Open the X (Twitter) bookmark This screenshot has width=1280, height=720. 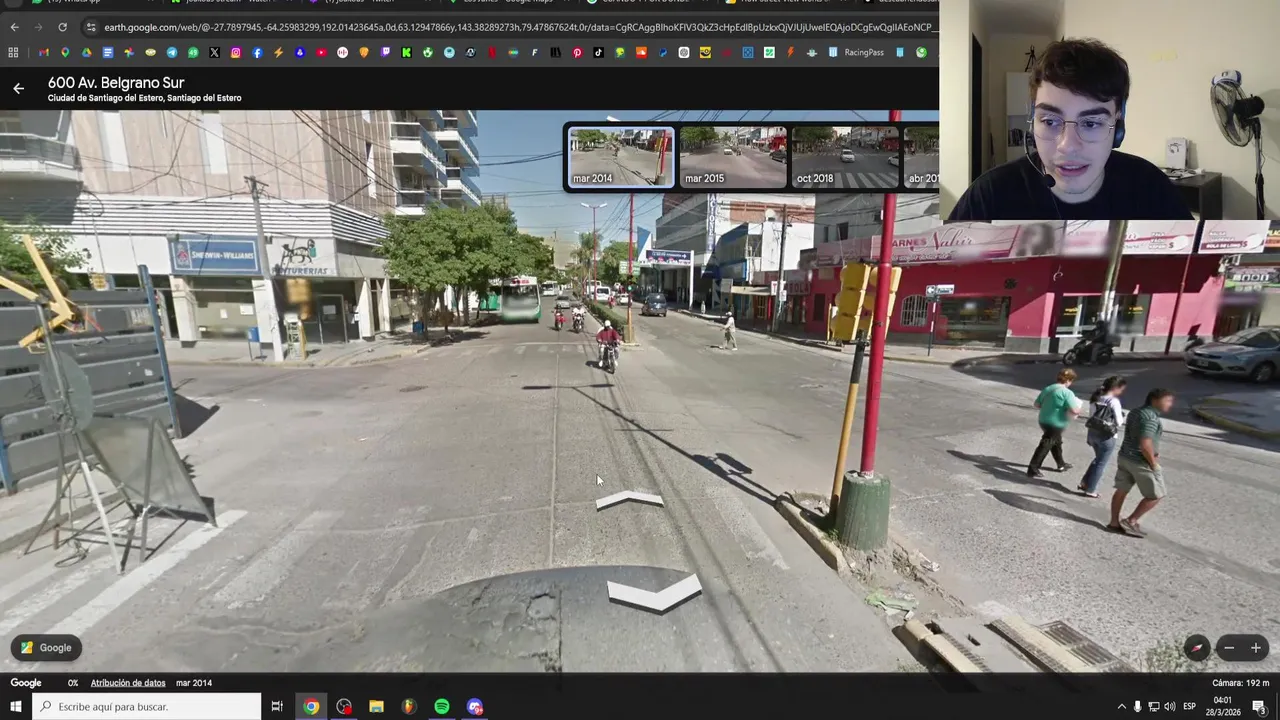(214, 52)
